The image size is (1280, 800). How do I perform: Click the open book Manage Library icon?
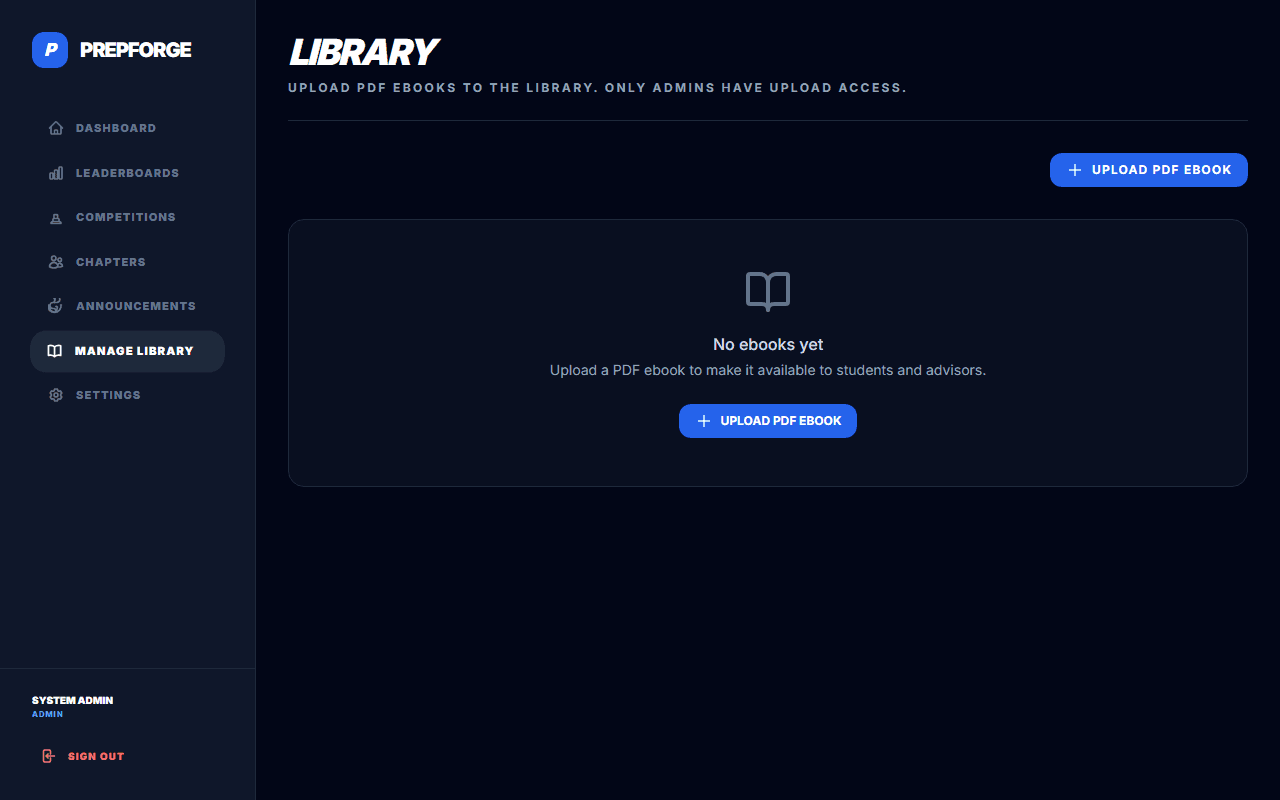[56, 350]
